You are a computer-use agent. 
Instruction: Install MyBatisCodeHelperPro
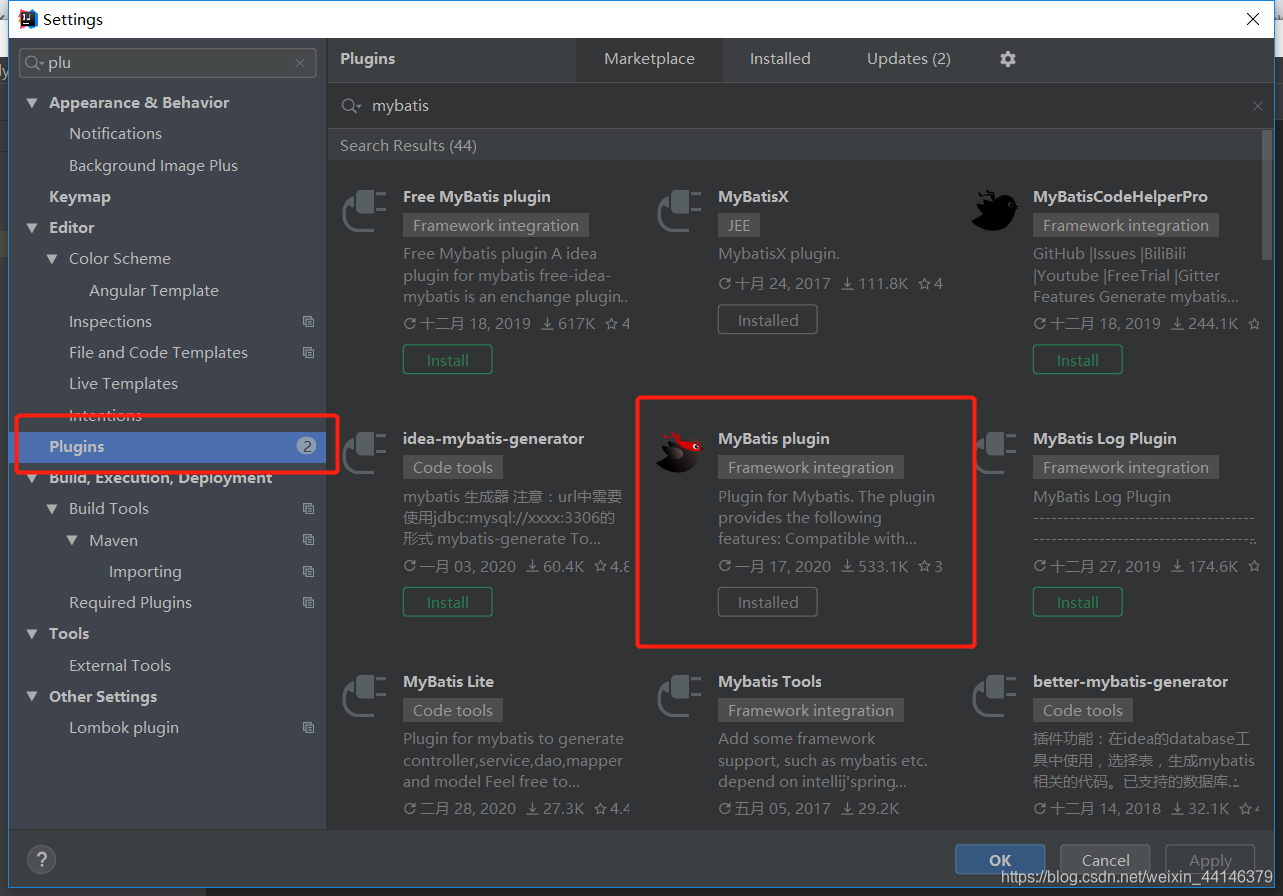[1077, 360]
